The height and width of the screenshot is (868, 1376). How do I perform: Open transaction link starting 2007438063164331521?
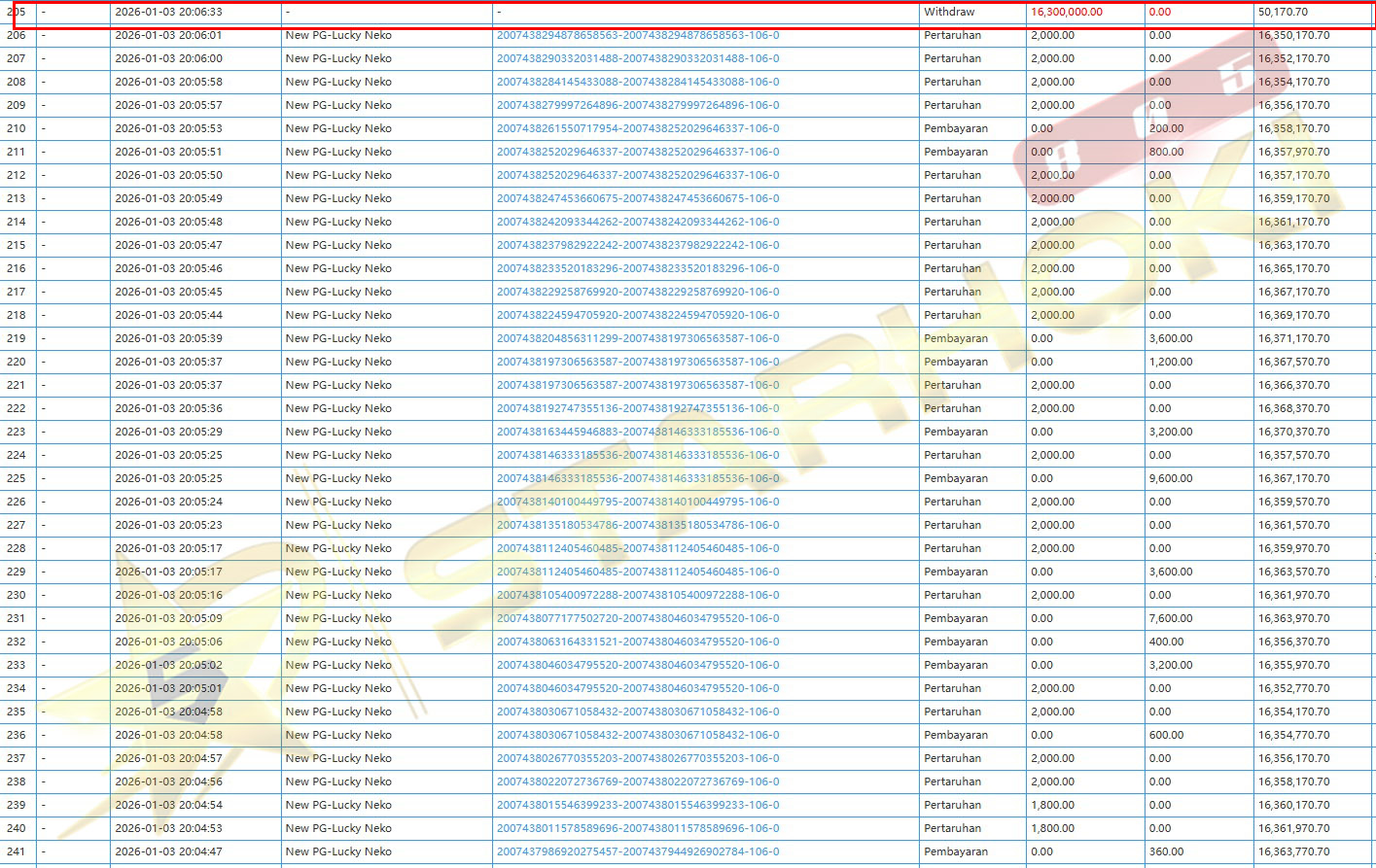(637, 642)
